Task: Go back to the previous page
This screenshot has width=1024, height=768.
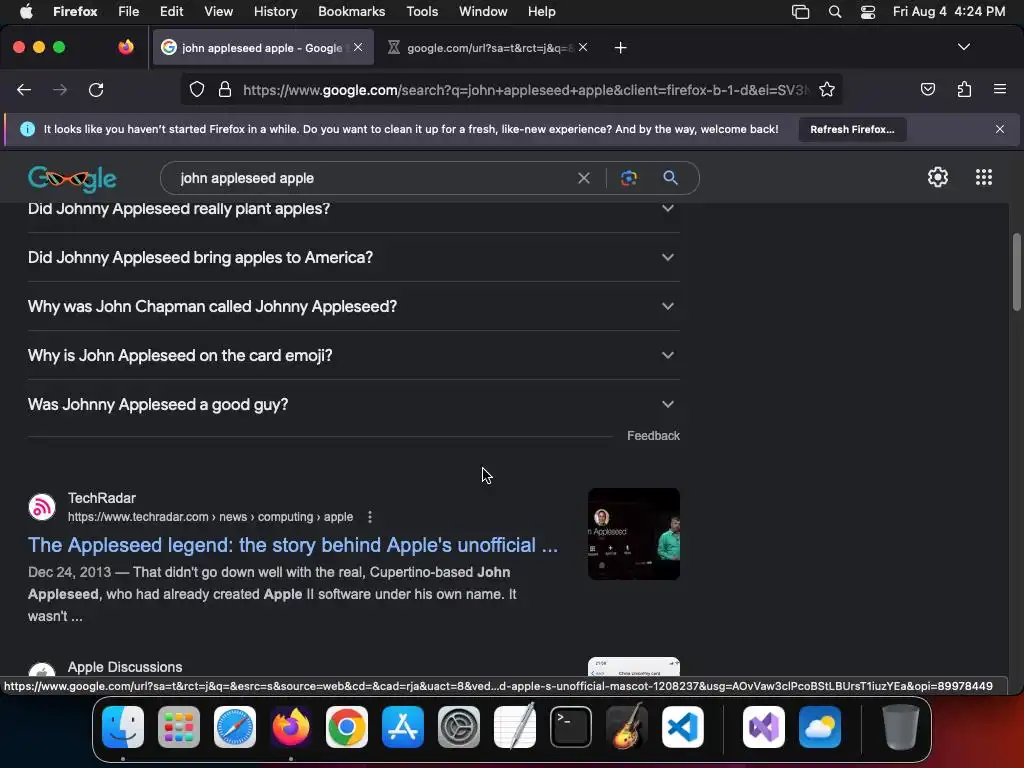Action: [24, 89]
